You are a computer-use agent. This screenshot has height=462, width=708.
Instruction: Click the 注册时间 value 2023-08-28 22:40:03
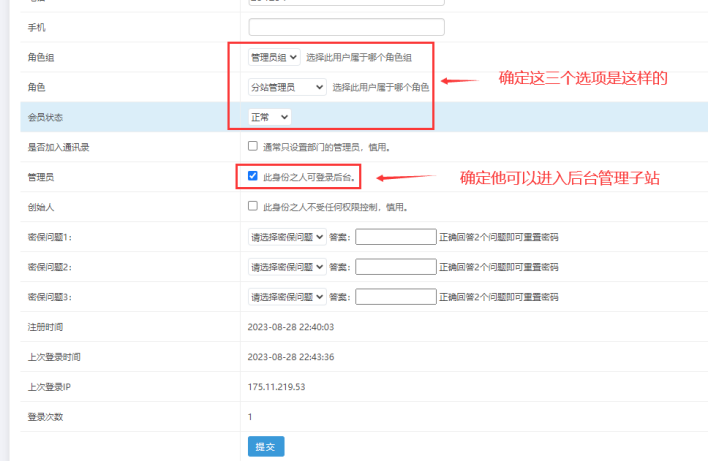tap(291, 327)
